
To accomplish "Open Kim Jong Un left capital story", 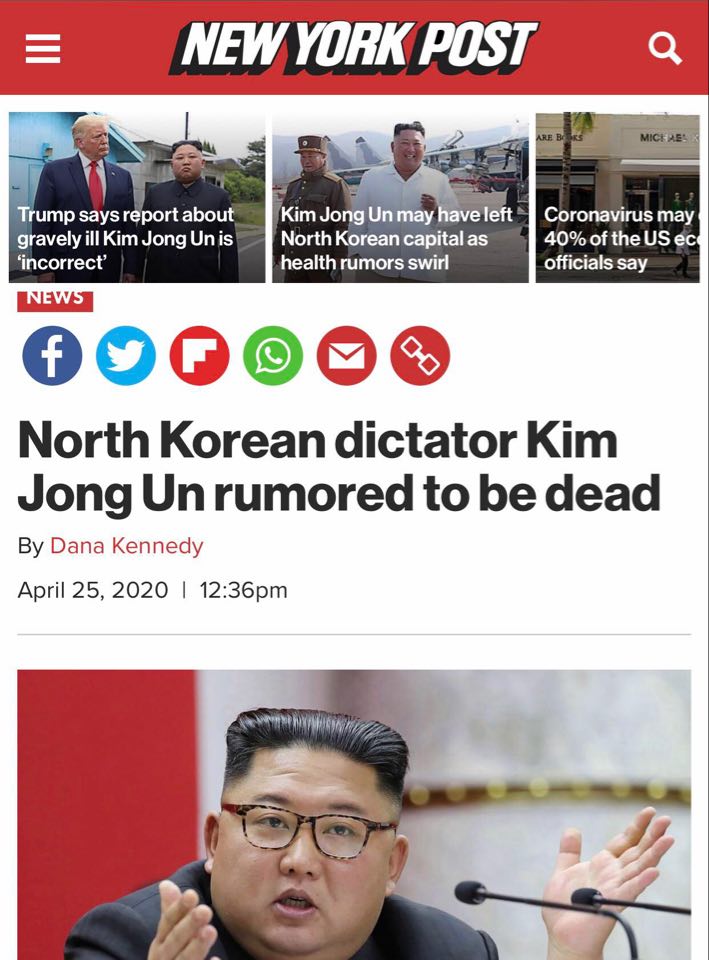I will (400, 197).
